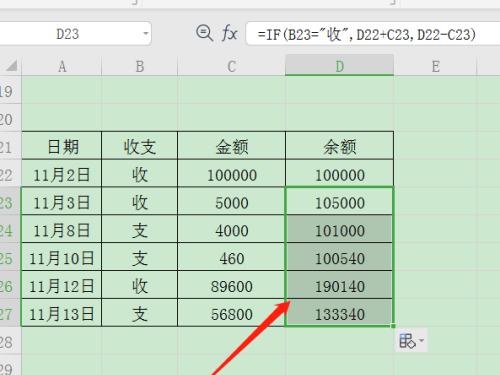Select column B header
The image size is (500, 375).
point(140,66)
